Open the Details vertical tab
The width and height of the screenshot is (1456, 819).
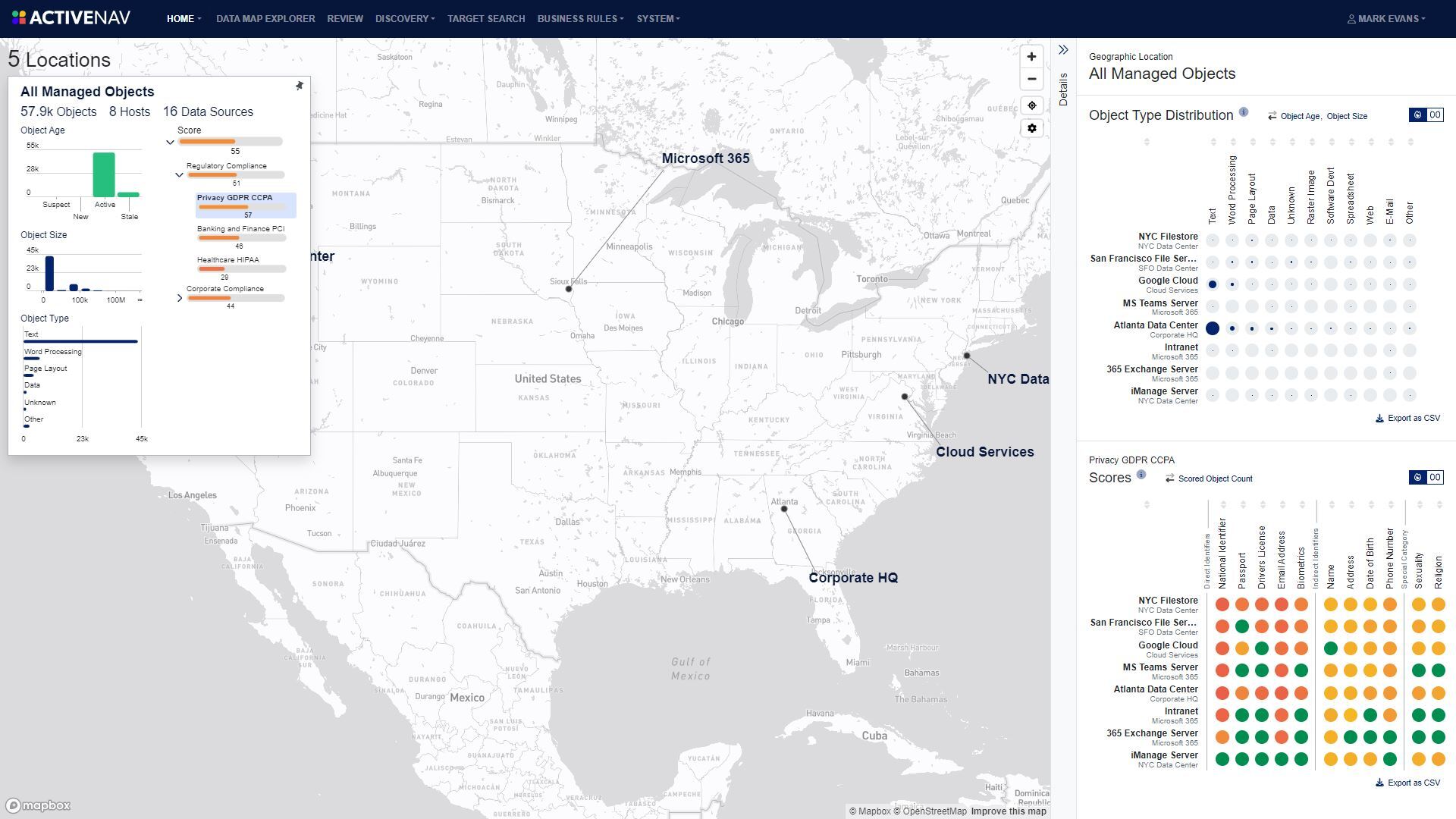point(1063,89)
